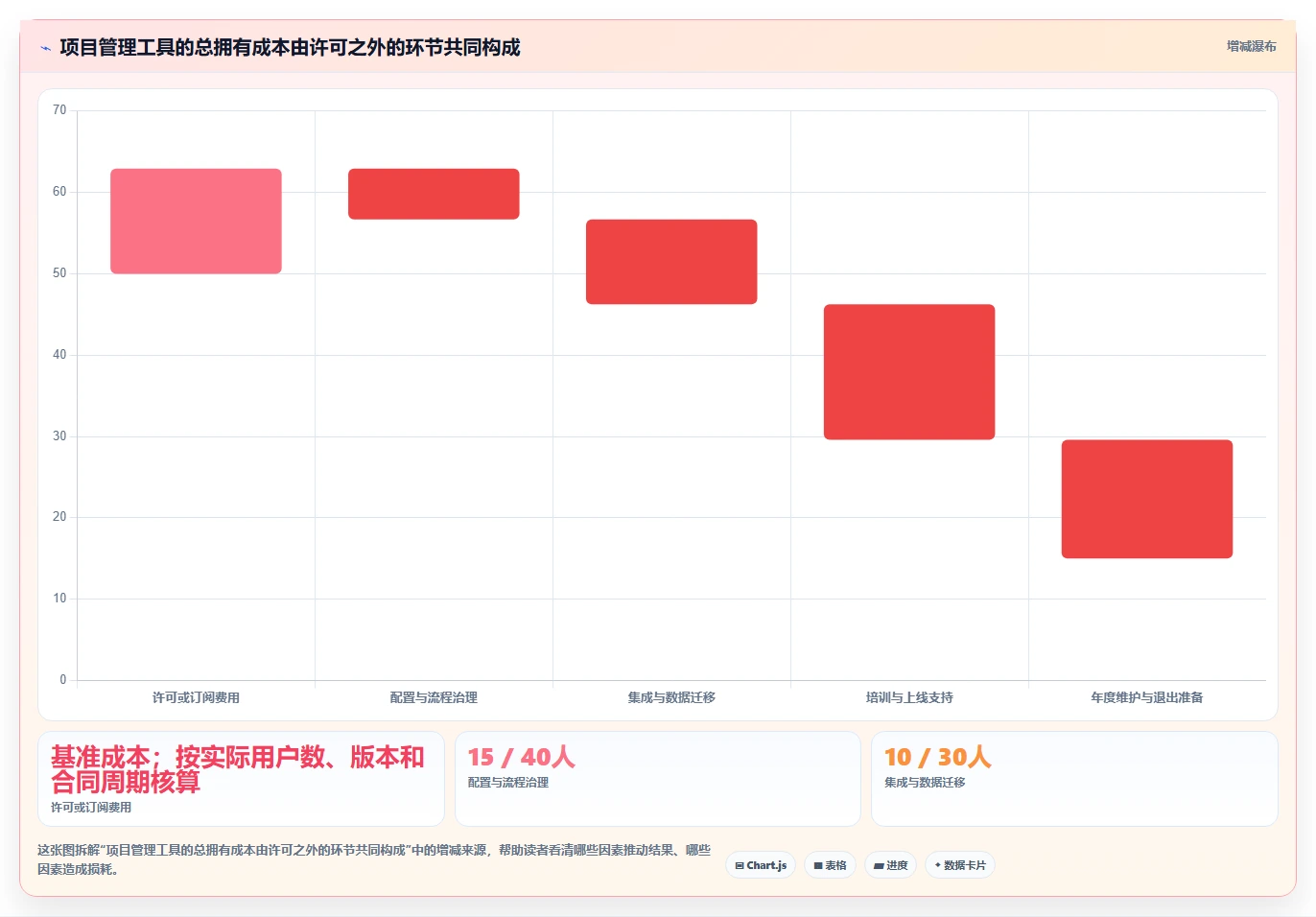
Task: Click 许可或订阅费用 caption in first card
Action: [x=91, y=808]
